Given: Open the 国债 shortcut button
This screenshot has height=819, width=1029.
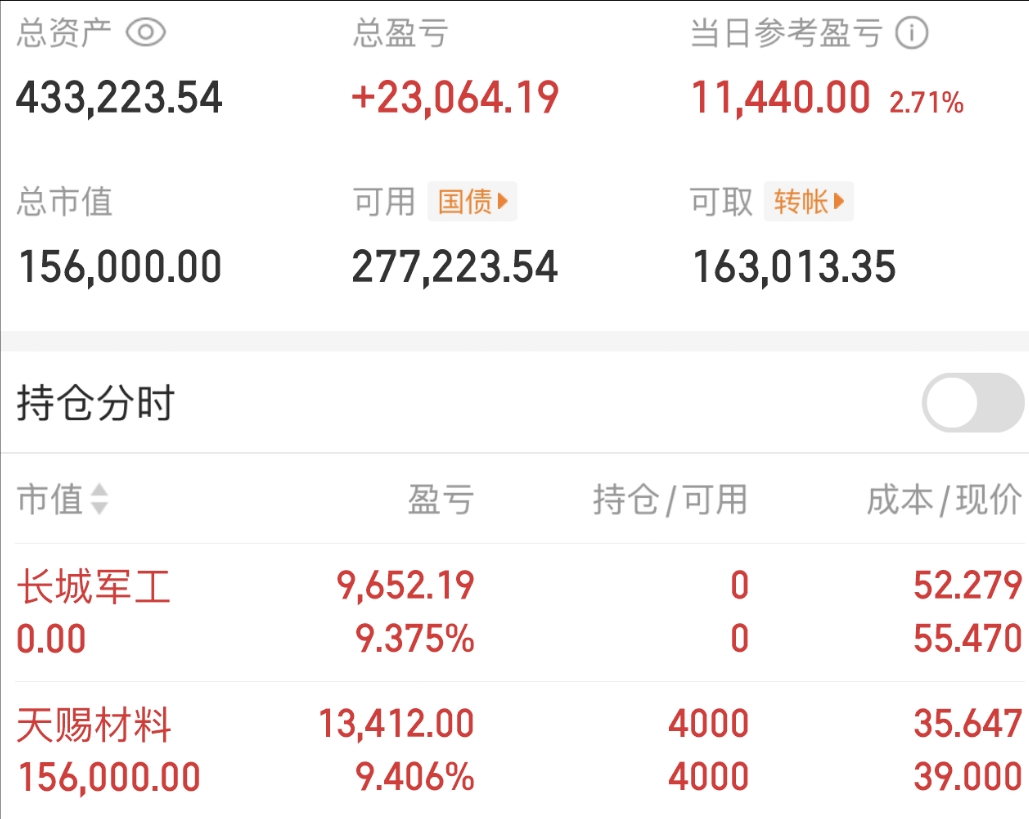Looking at the screenshot, I should pyautogui.click(x=472, y=201).
